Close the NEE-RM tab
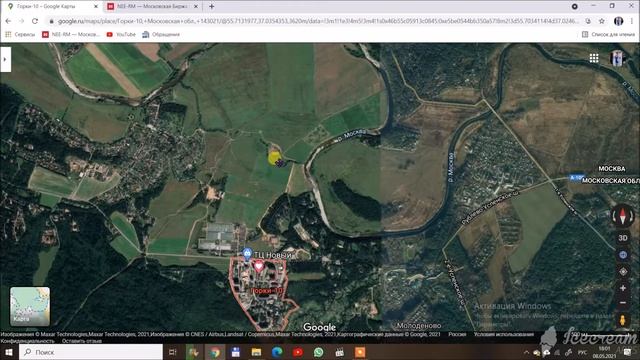This screenshot has height=360, width=640. click(x=196, y=7)
